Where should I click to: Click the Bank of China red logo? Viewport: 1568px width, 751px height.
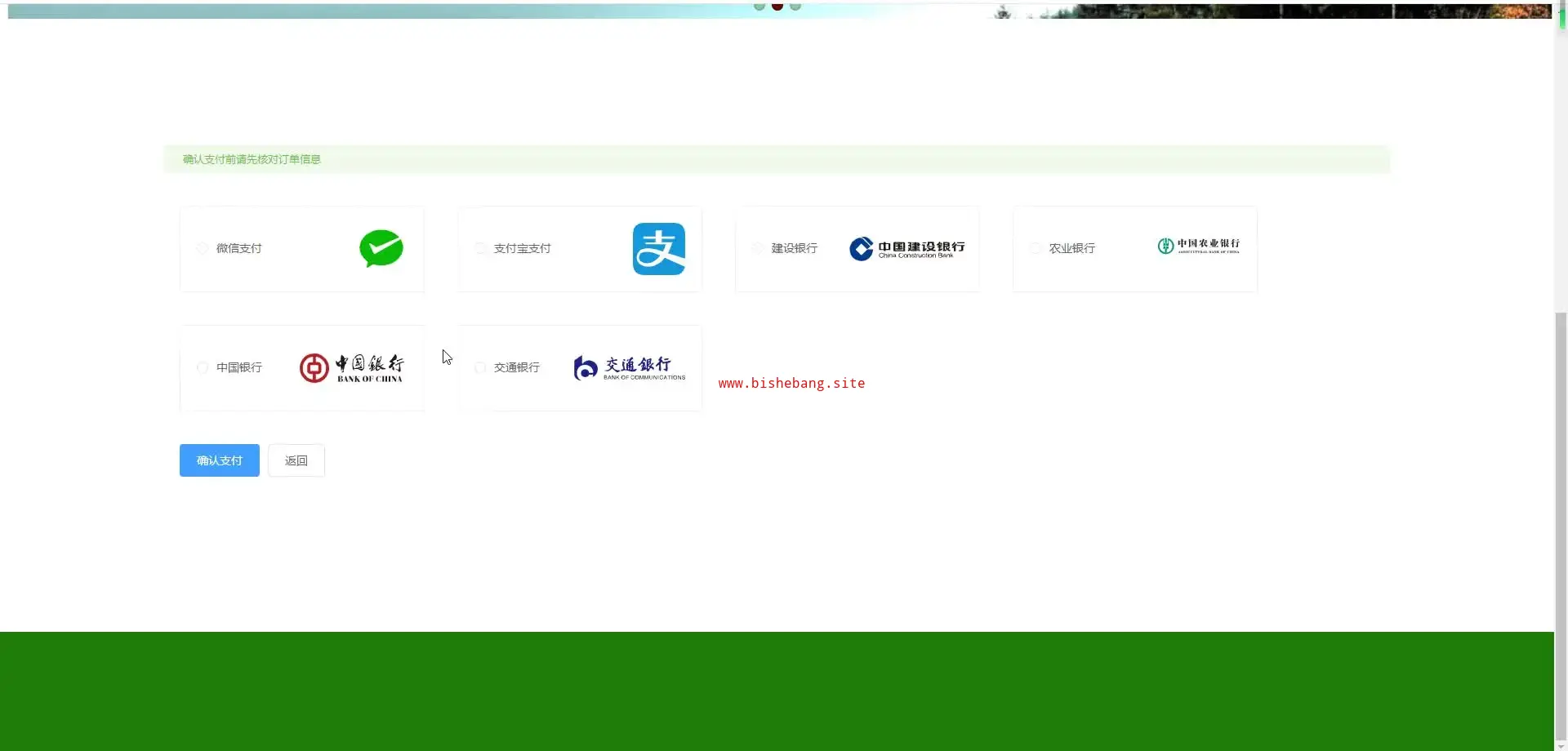pos(351,368)
